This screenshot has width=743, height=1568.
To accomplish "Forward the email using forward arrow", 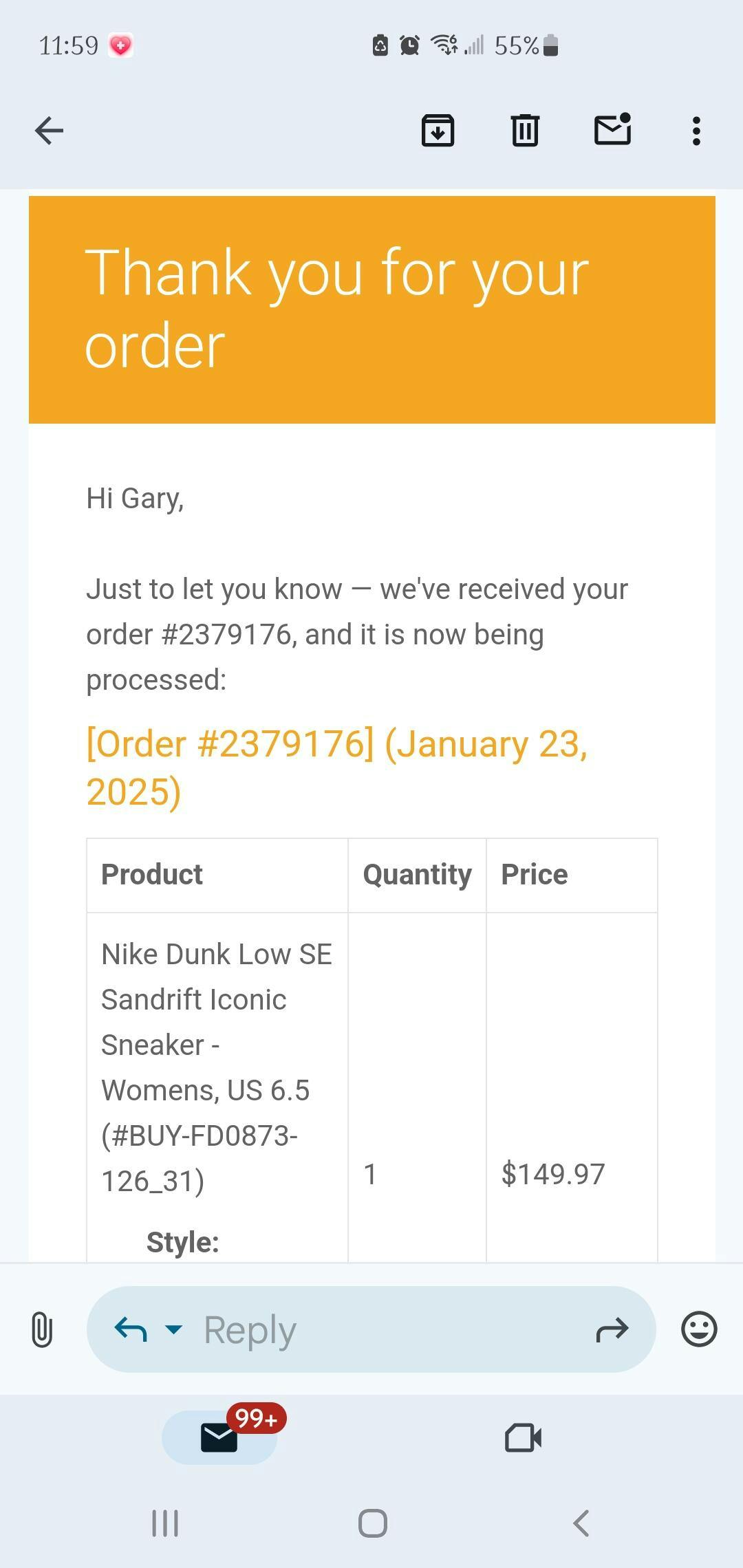I will coord(612,1329).
